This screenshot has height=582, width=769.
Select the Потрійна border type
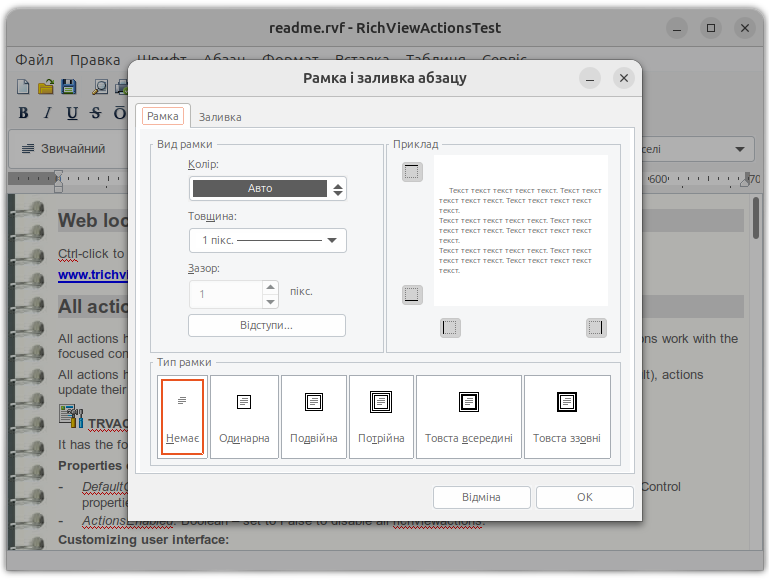381,417
